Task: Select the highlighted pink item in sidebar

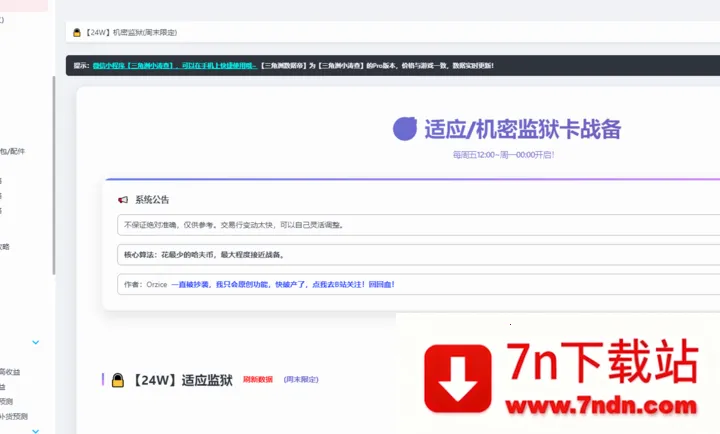Action: pos(24,5)
